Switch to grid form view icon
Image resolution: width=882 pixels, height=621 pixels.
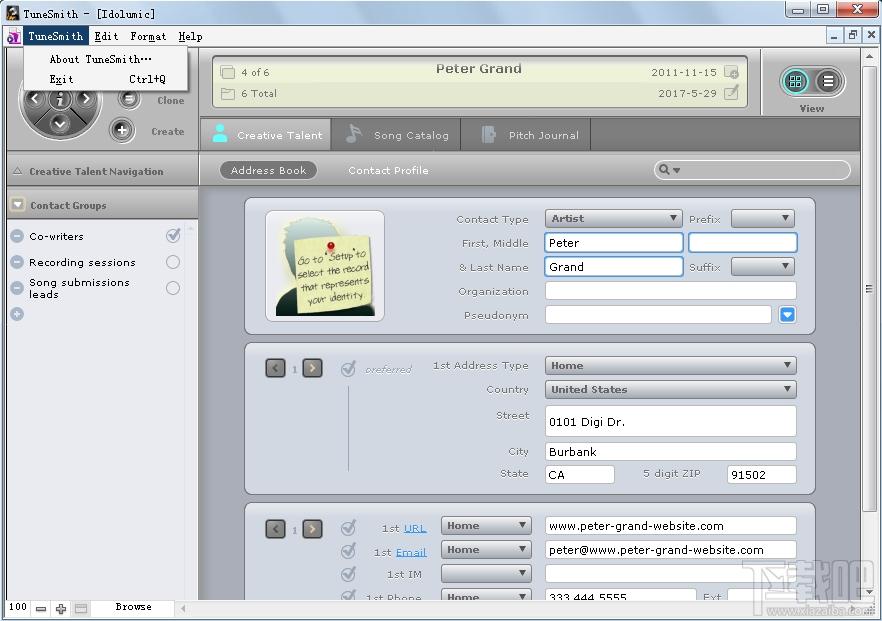[795, 82]
